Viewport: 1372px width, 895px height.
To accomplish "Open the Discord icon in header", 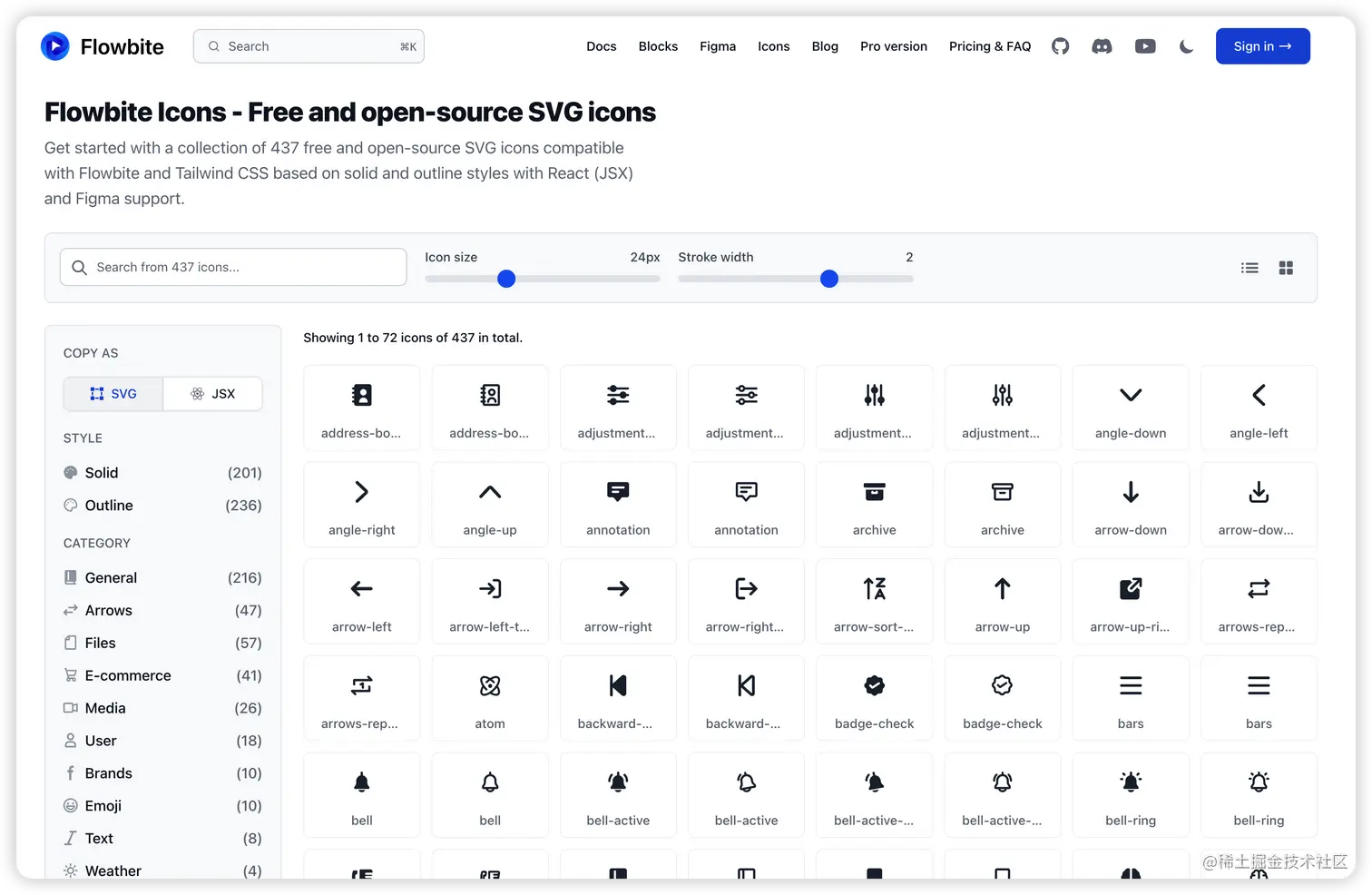I will click(x=1102, y=46).
